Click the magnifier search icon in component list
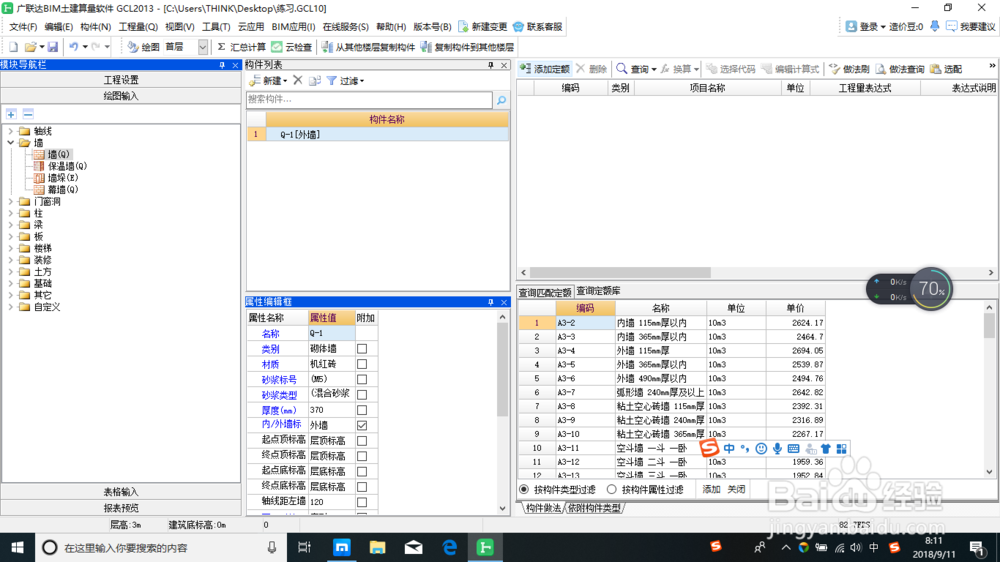This screenshot has width=1000, height=562. coord(501,100)
